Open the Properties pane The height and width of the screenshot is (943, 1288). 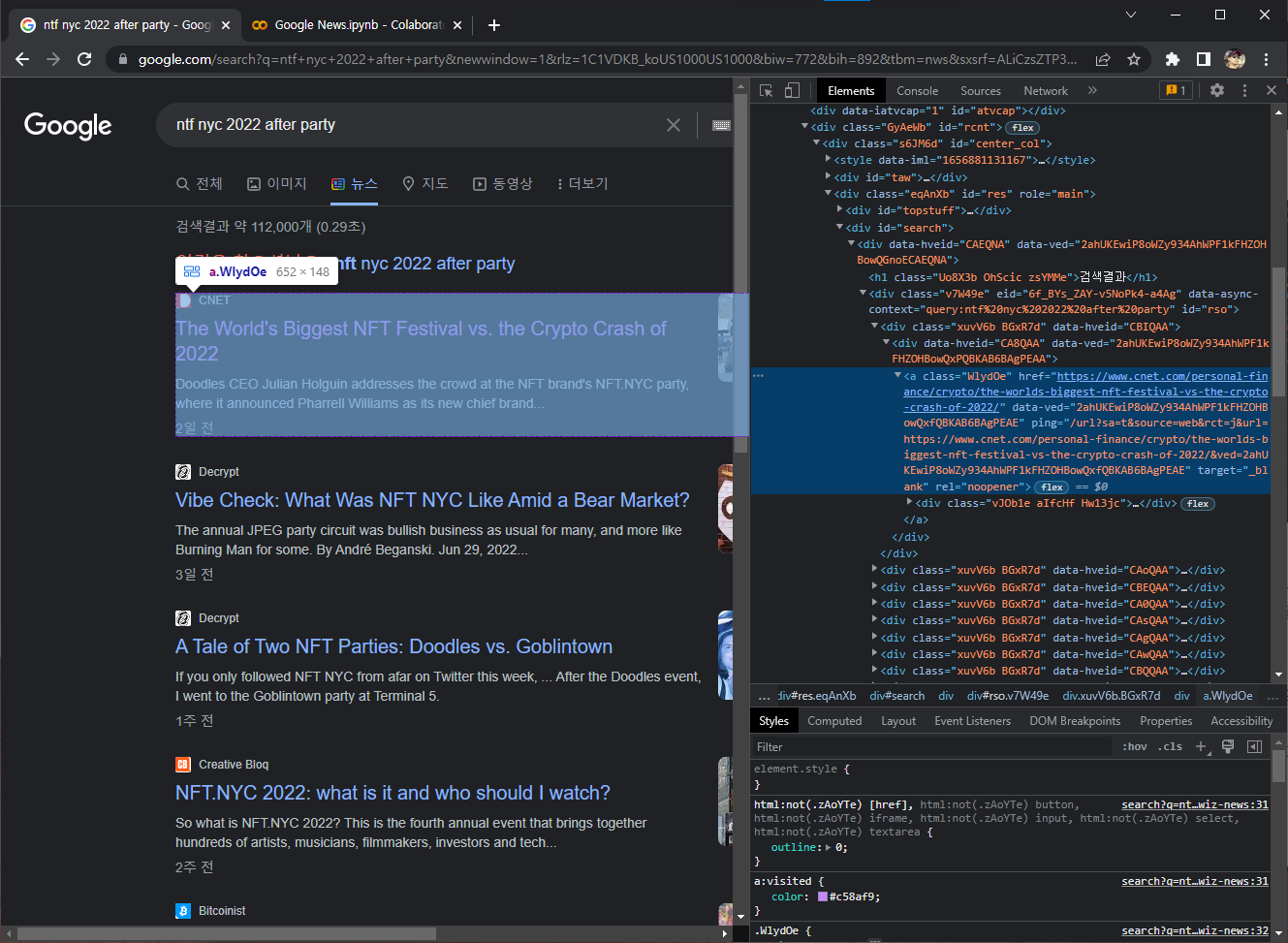[x=1166, y=721]
